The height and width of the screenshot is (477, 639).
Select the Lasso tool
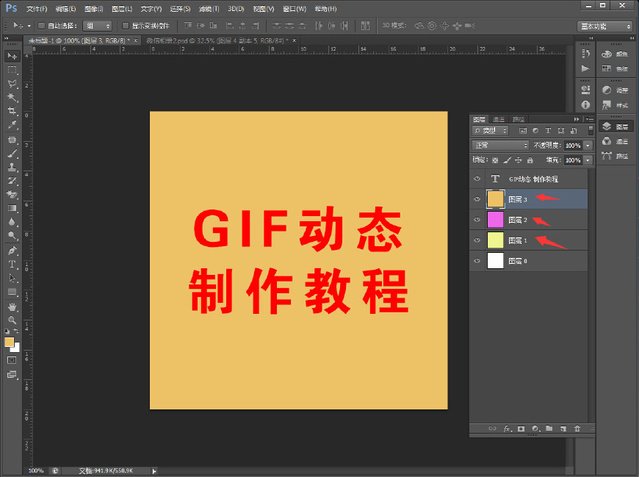tap(12, 84)
